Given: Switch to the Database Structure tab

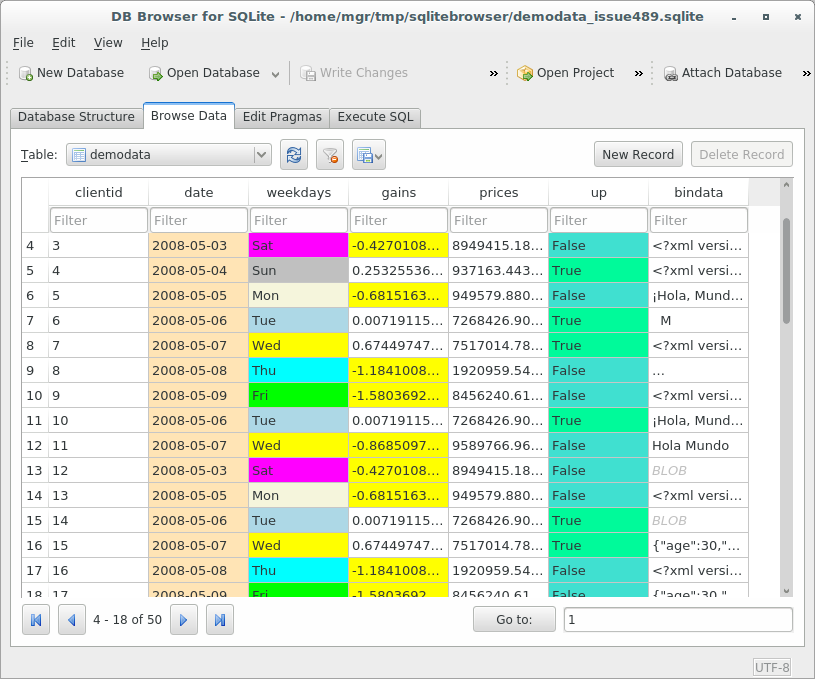Looking at the screenshot, I should [76, 117].
